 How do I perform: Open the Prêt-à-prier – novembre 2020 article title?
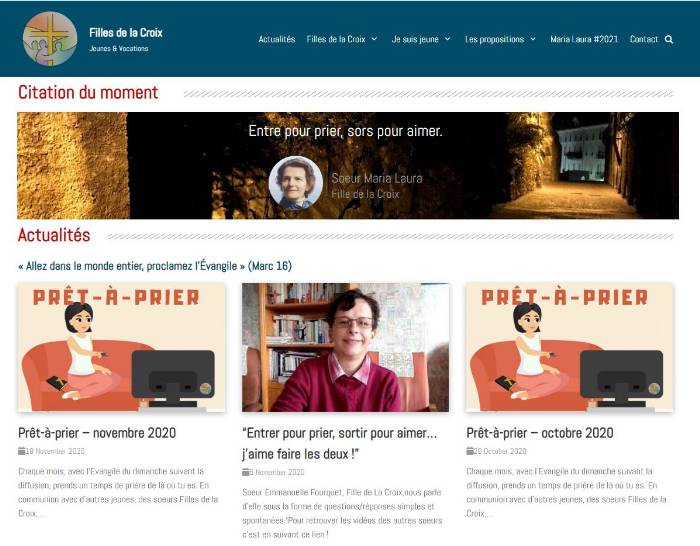click(97, 433)
